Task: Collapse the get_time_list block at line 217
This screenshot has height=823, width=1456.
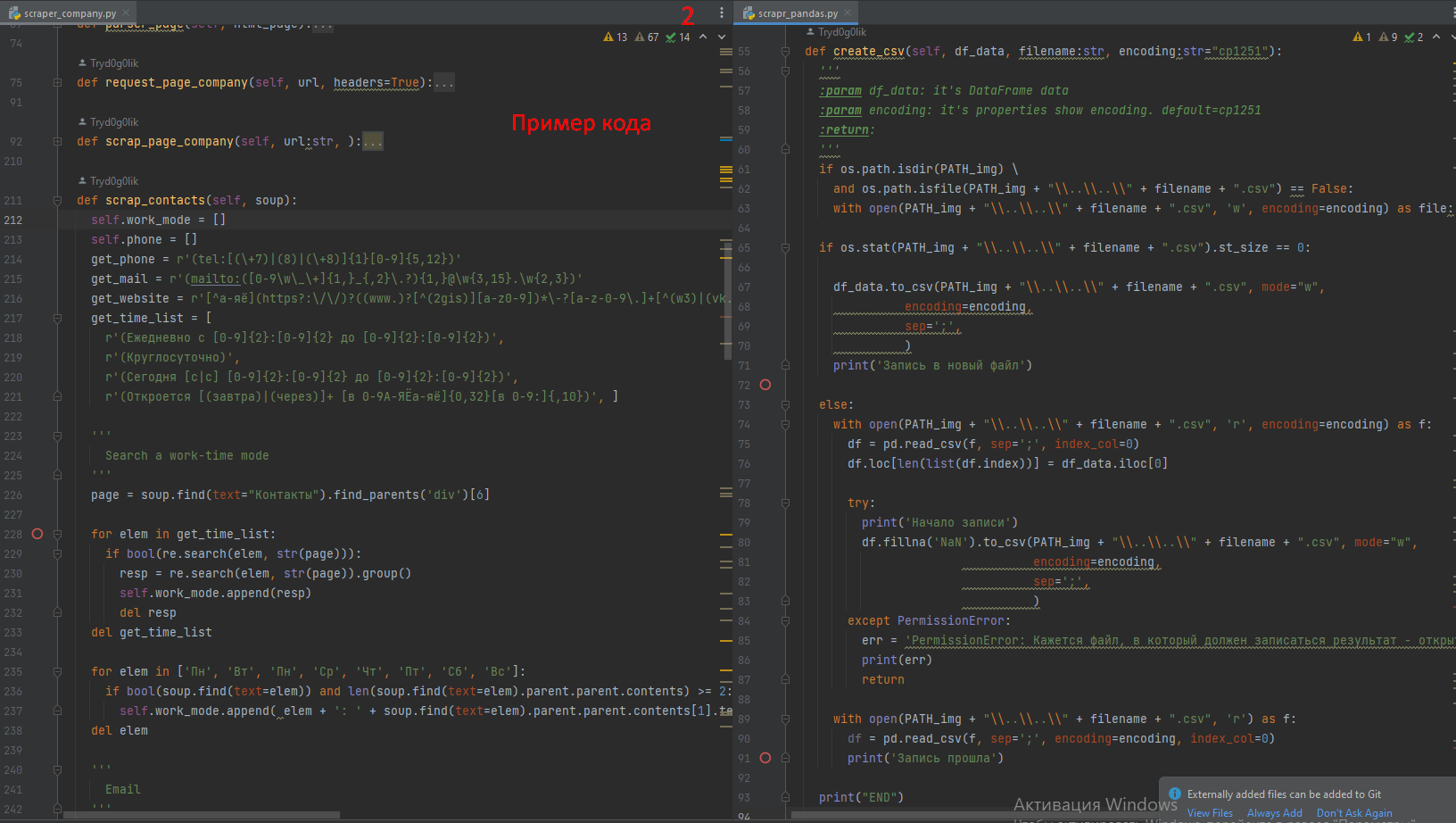Action: pos(57,319)
